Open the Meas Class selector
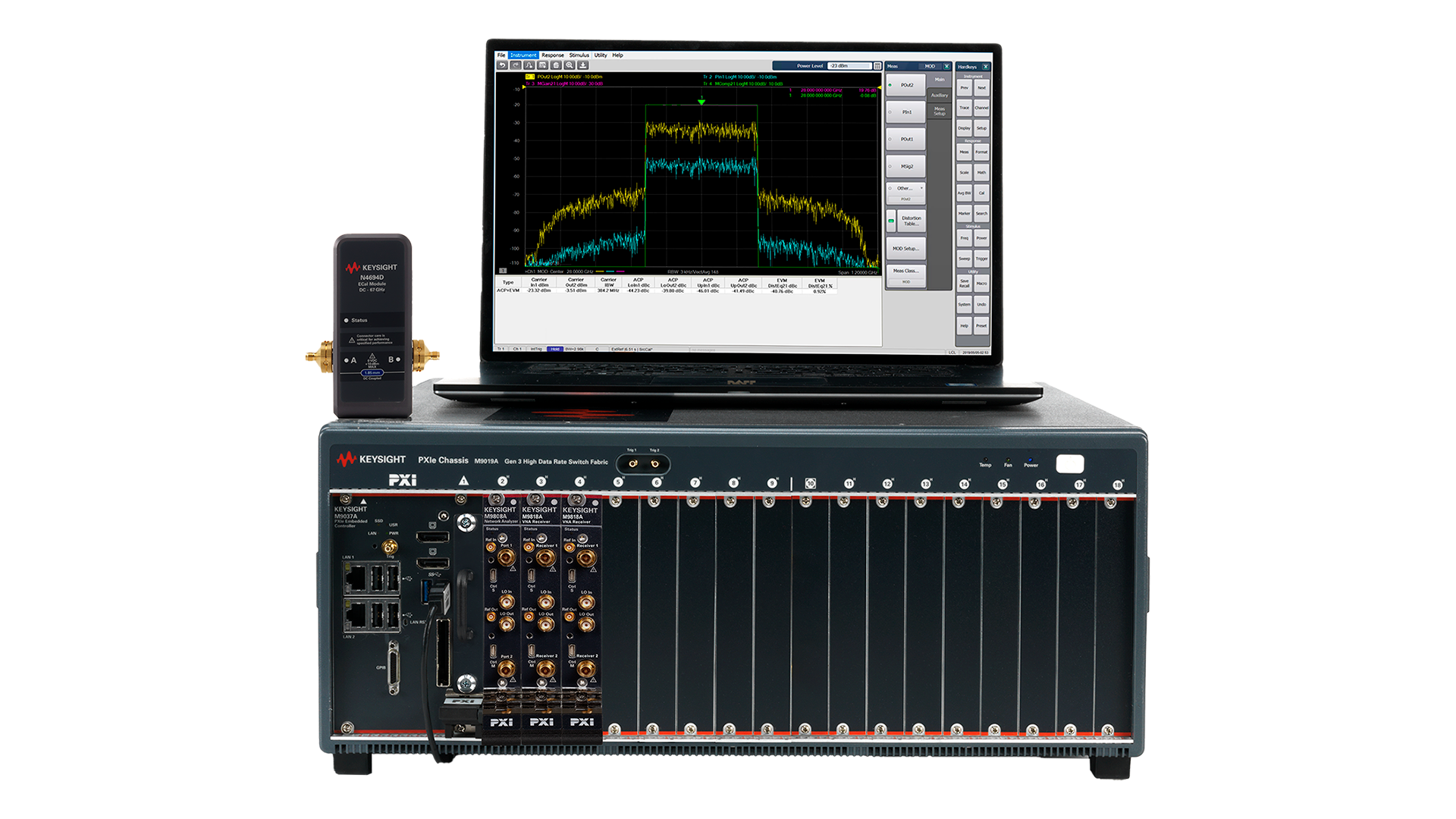The height and width of the screenshot is (819, 1456). pos(905,271)
